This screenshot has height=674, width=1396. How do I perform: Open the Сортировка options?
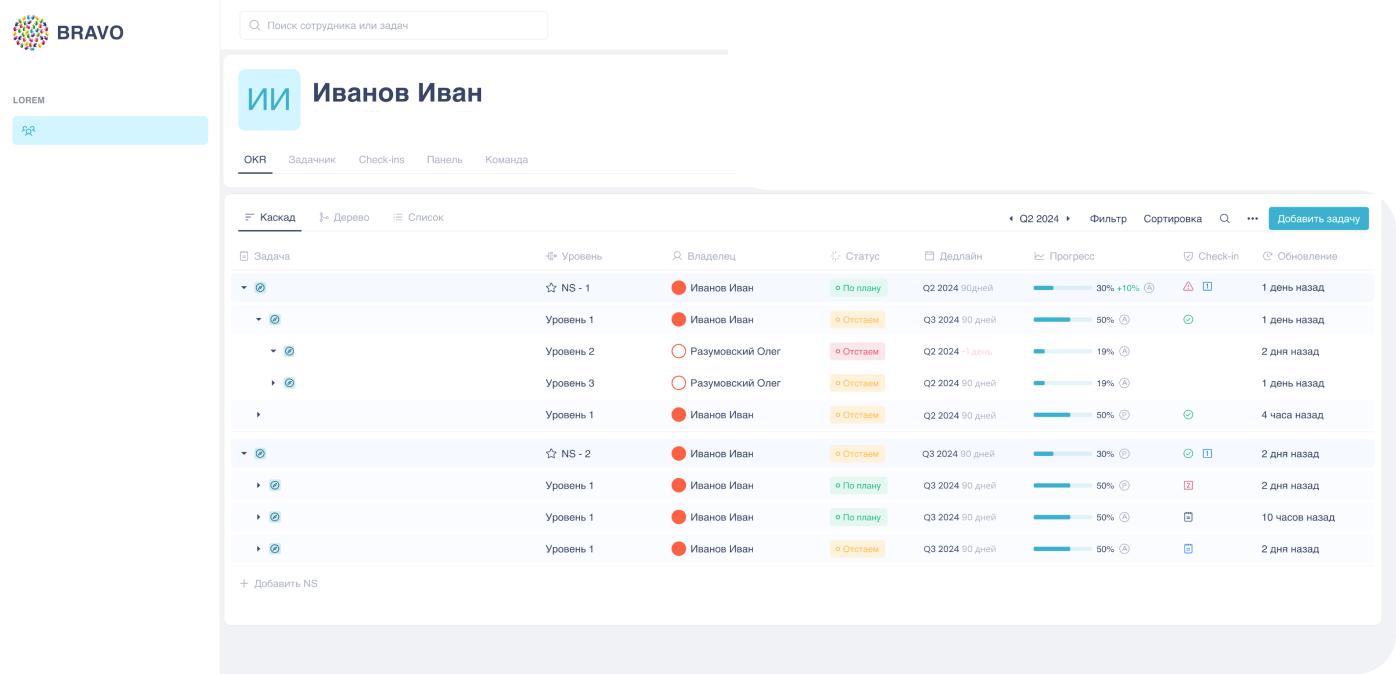click(1172, 218)
